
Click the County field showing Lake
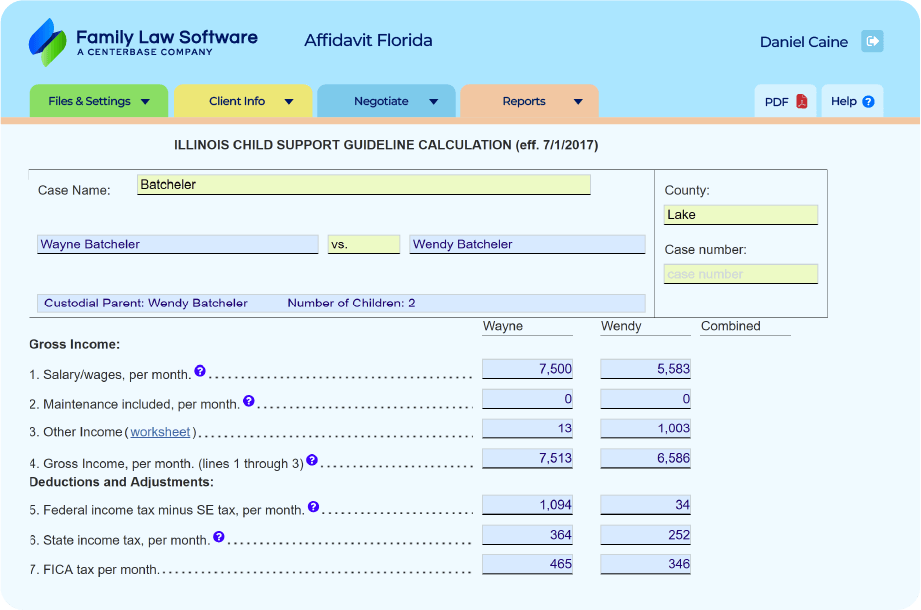(740, 215)
